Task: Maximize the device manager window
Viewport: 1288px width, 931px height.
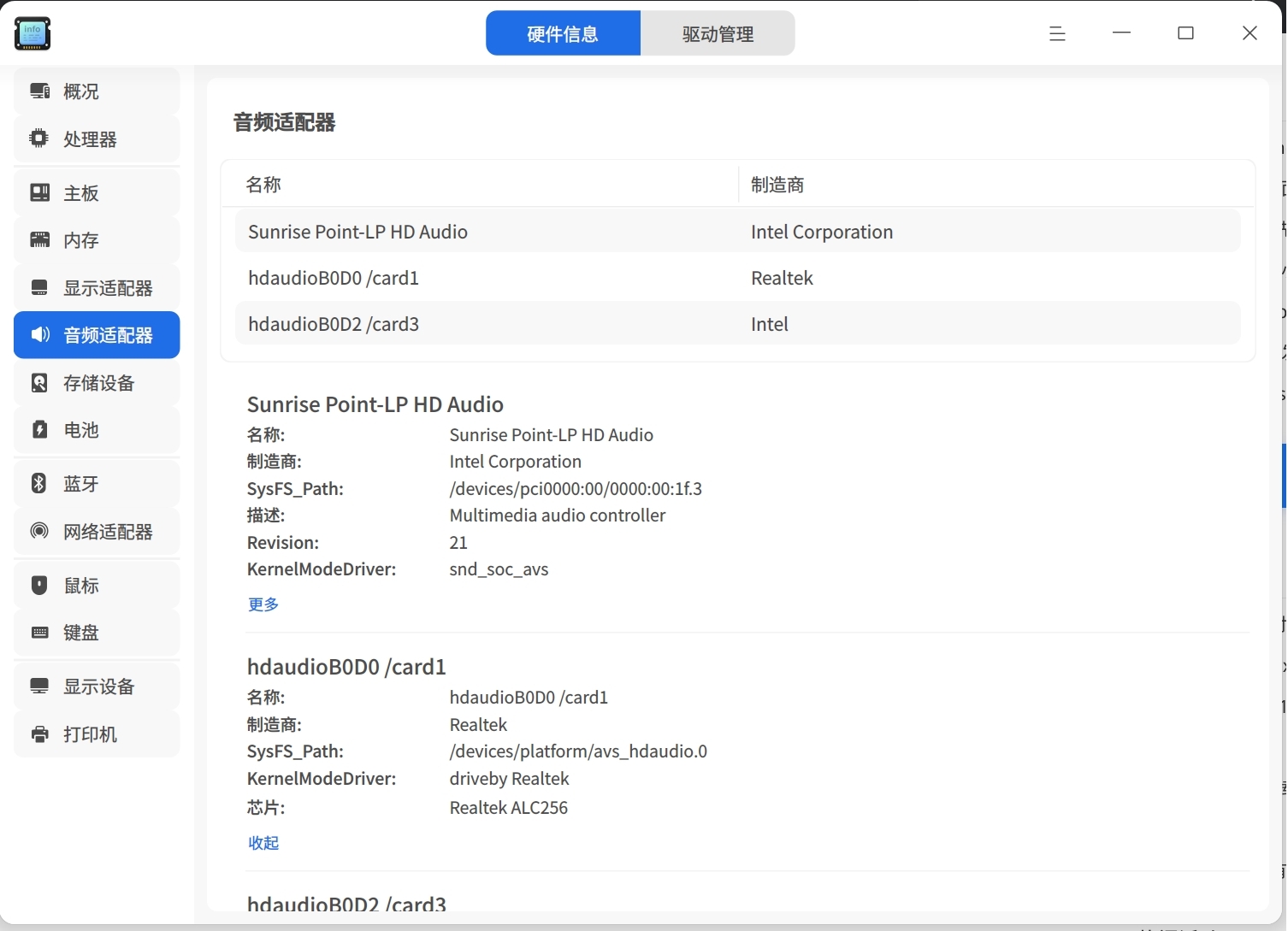Action: pyautogui.click(x=1185, y=33)
